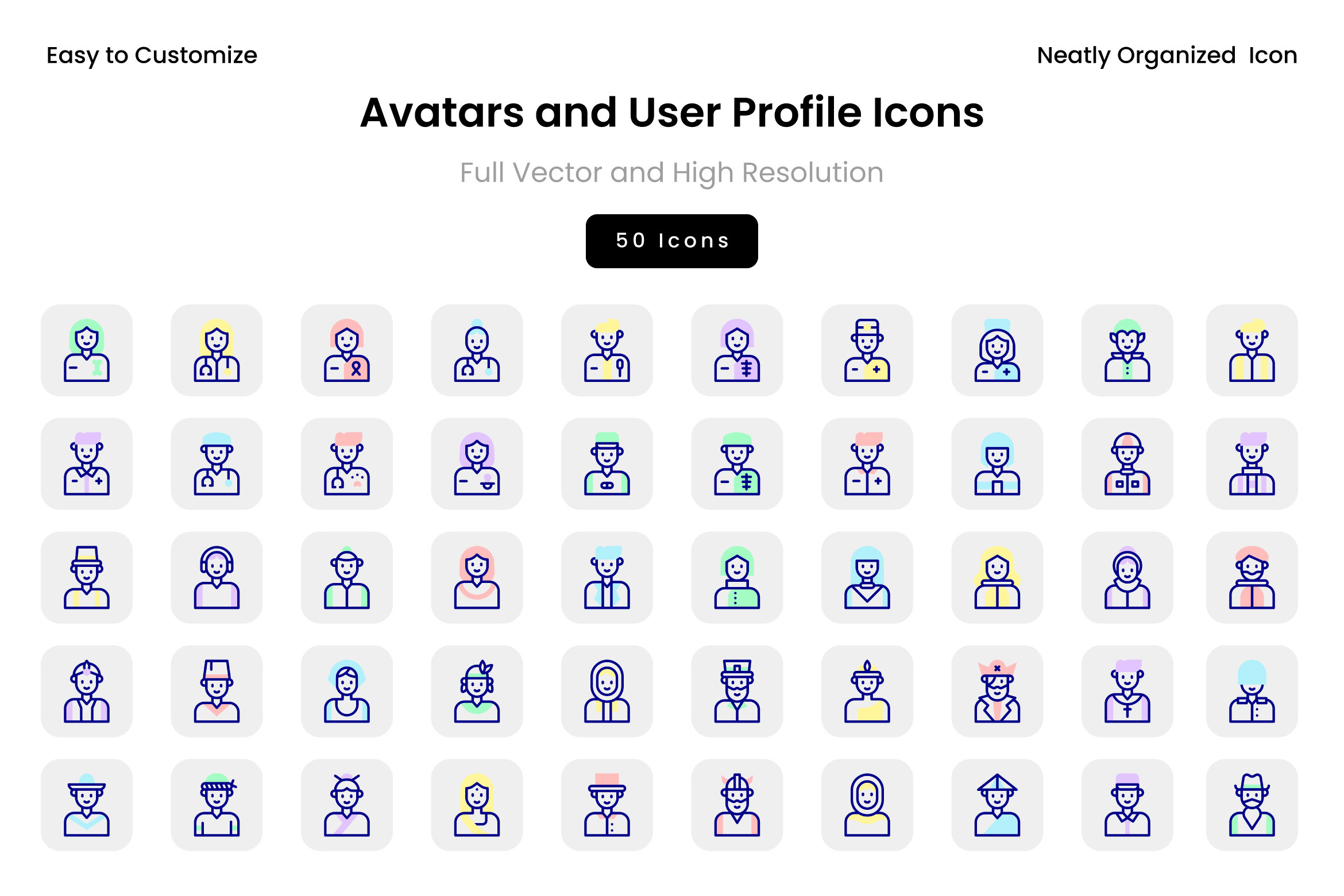Click the first green-haired female avatar
This screenshot has height=896, width=1344.
point(87,350)
